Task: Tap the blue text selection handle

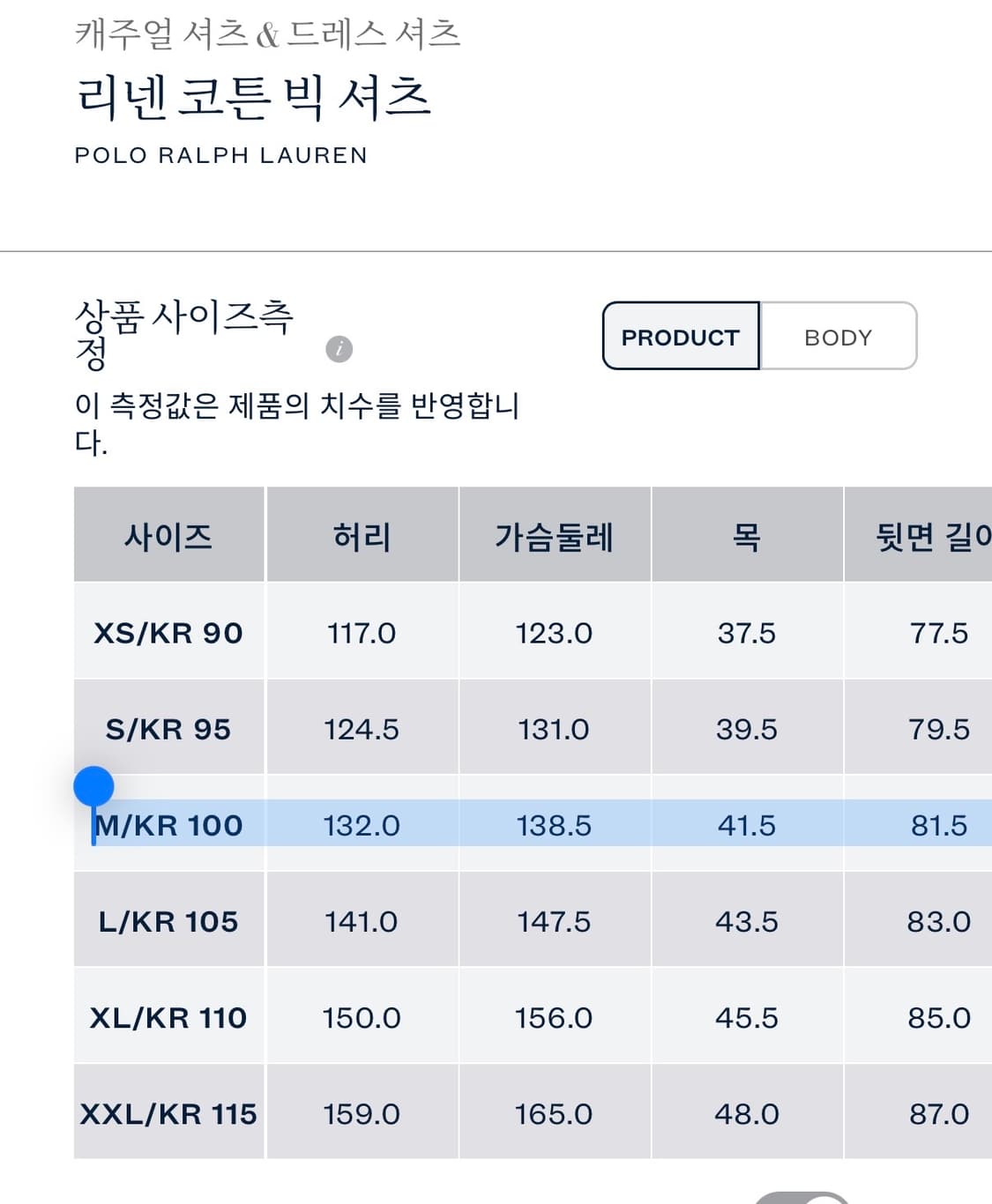Action: [93, 786]
